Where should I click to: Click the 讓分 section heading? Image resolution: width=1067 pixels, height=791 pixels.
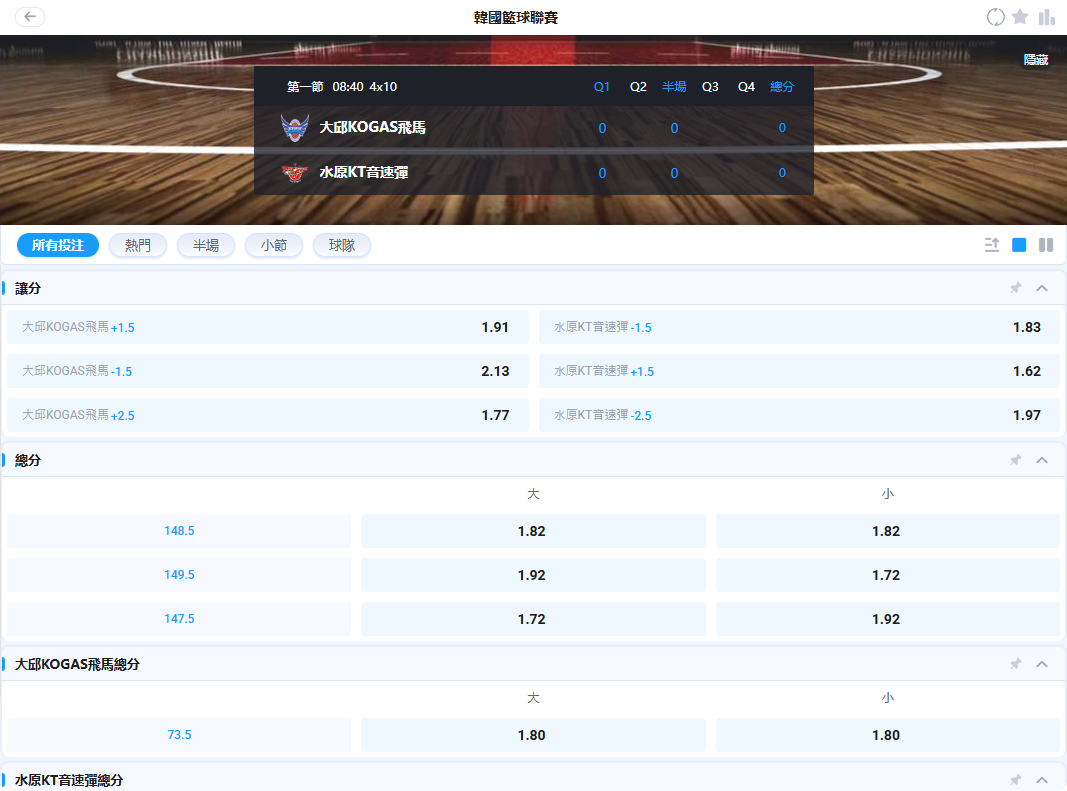28,288
